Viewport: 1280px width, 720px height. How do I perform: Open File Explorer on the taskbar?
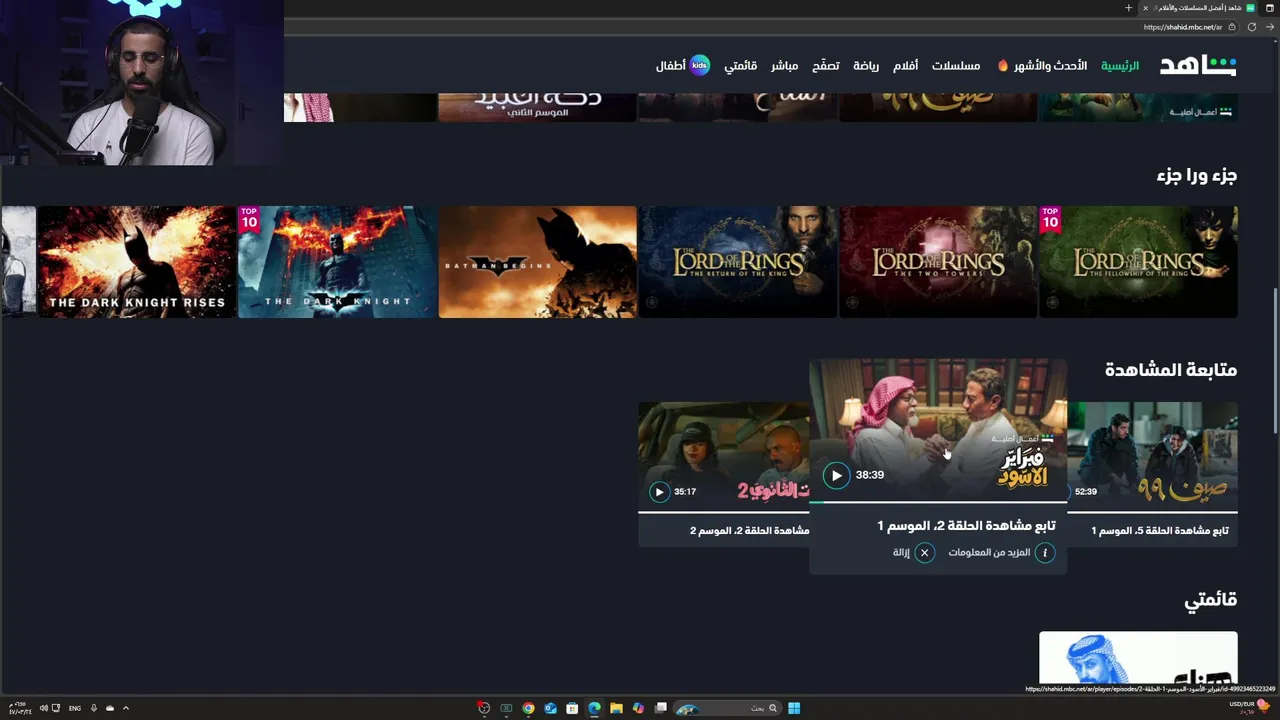click(x=616, y=708)
